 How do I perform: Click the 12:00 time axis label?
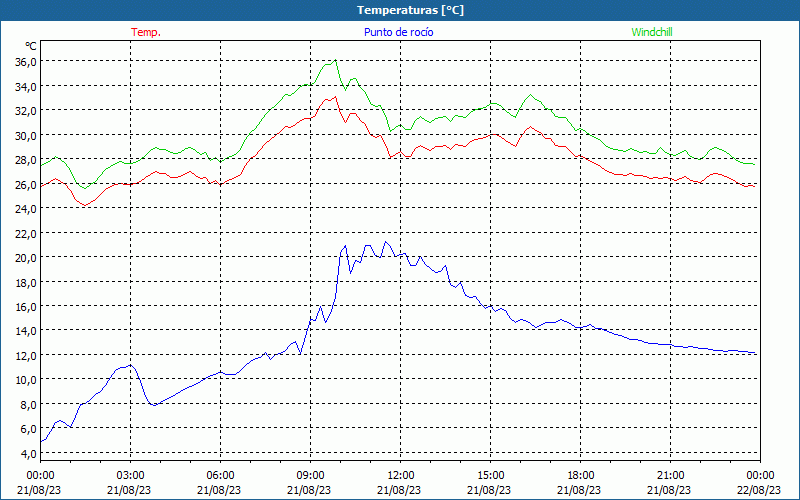pyautogui.click(x=401, y=476)
